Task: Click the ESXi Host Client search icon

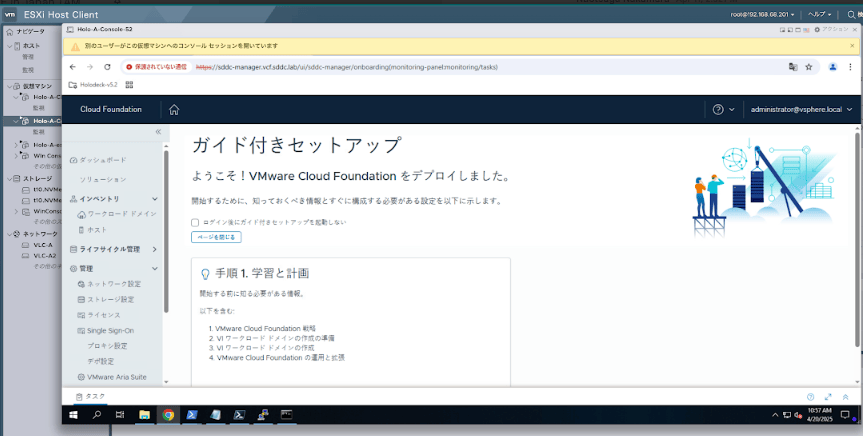Action: pos(851,14)
